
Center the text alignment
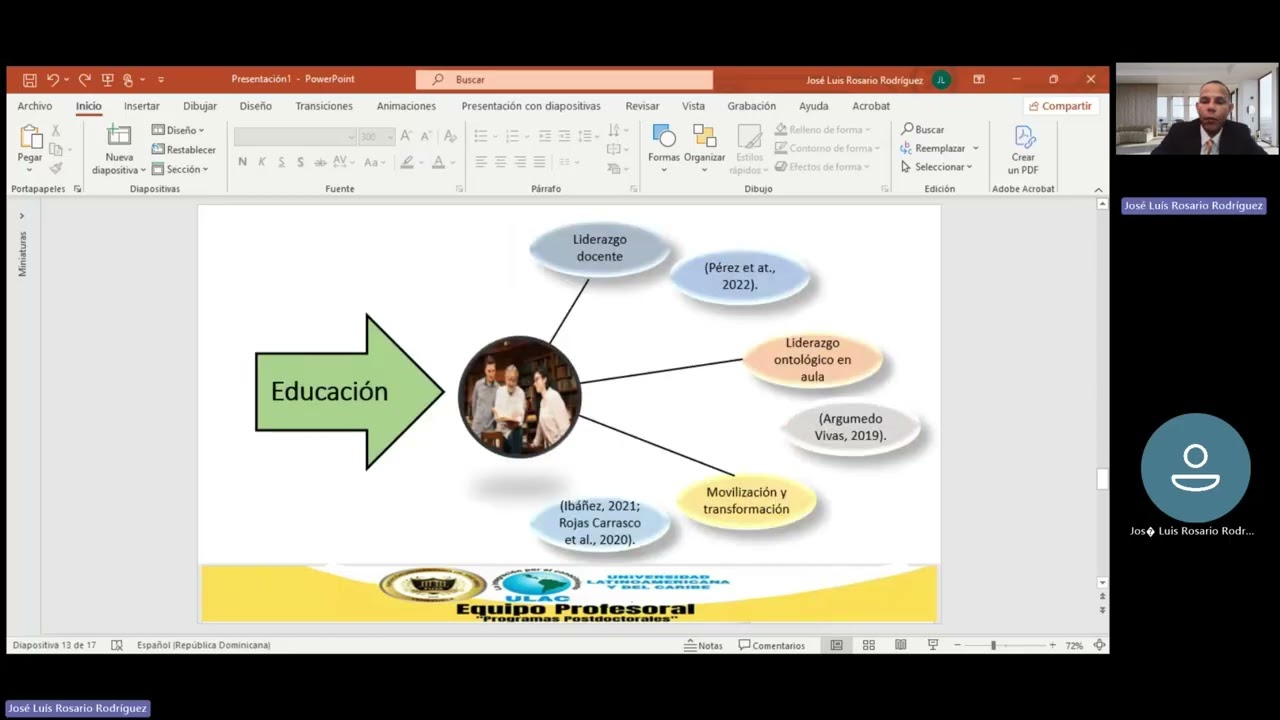tap(500, 162)
